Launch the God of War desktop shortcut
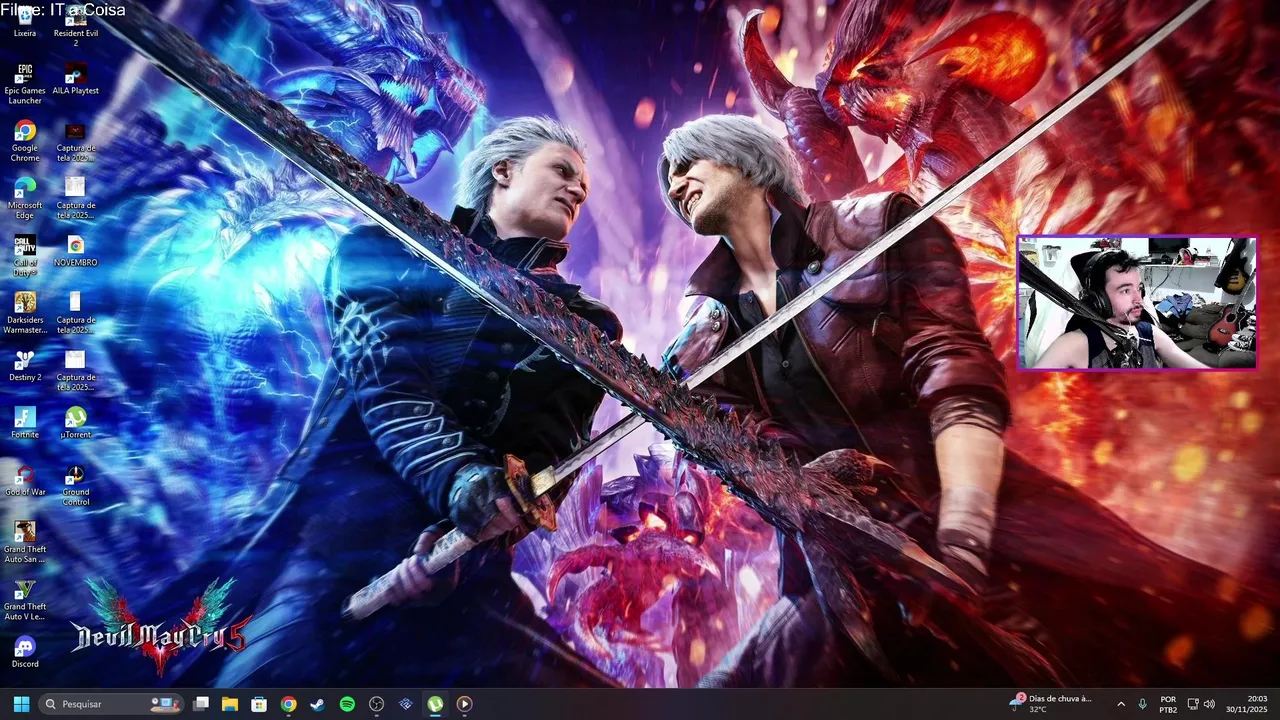1280x720 pixels. click(x=25, y=480)
